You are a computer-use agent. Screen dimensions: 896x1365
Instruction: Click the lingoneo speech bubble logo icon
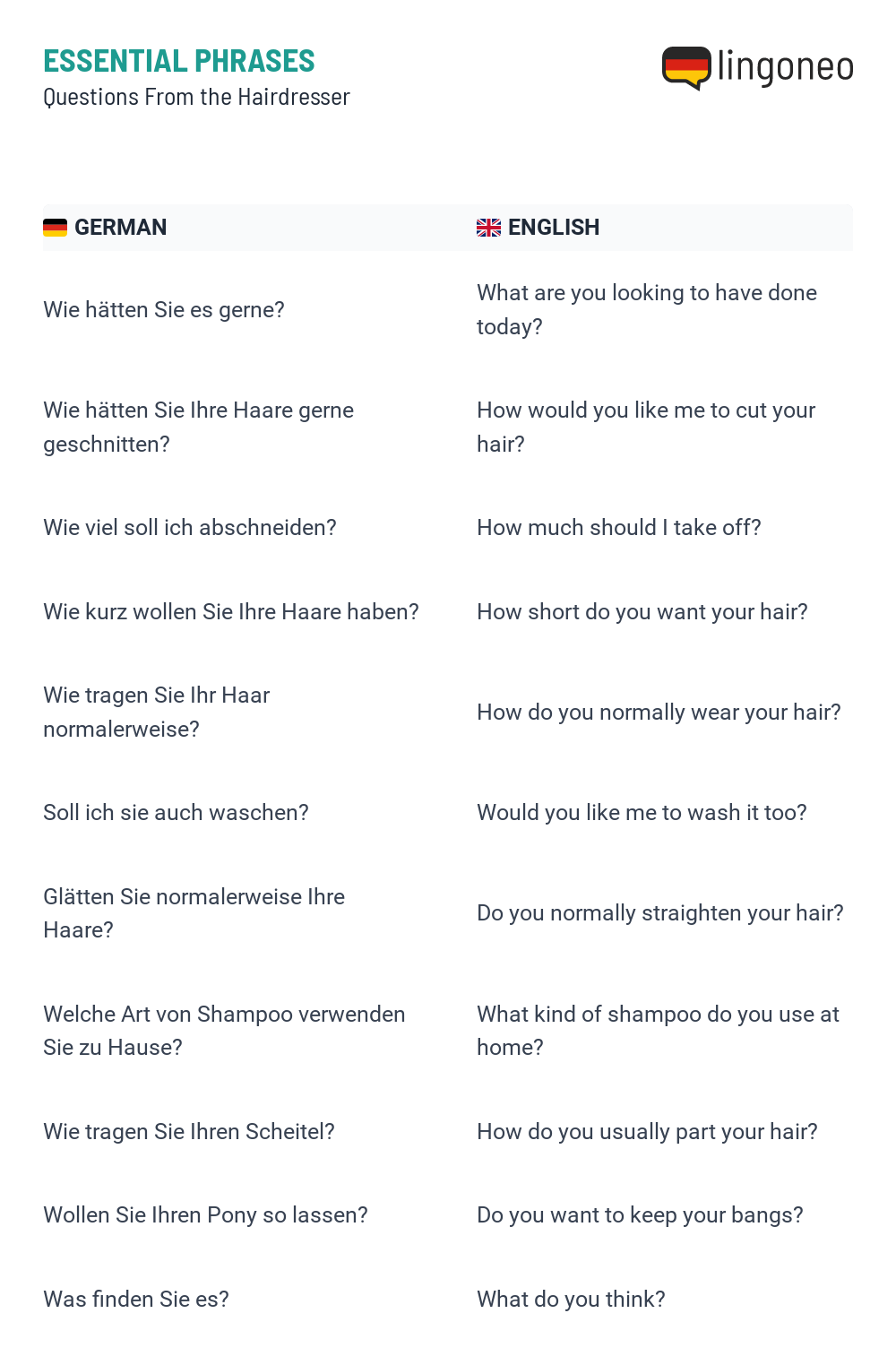point(686,68)
